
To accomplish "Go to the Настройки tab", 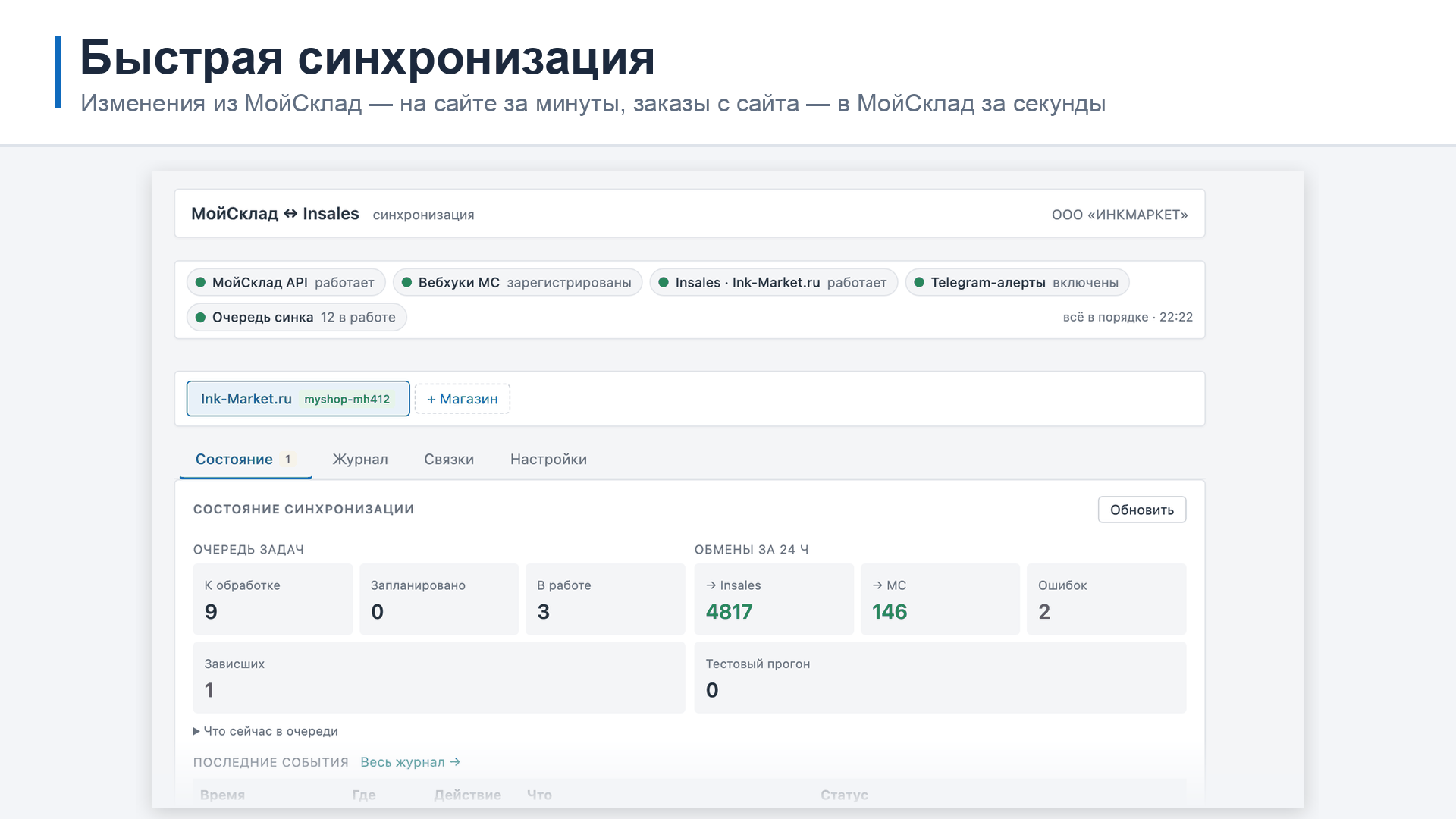I will pos(548,460).
